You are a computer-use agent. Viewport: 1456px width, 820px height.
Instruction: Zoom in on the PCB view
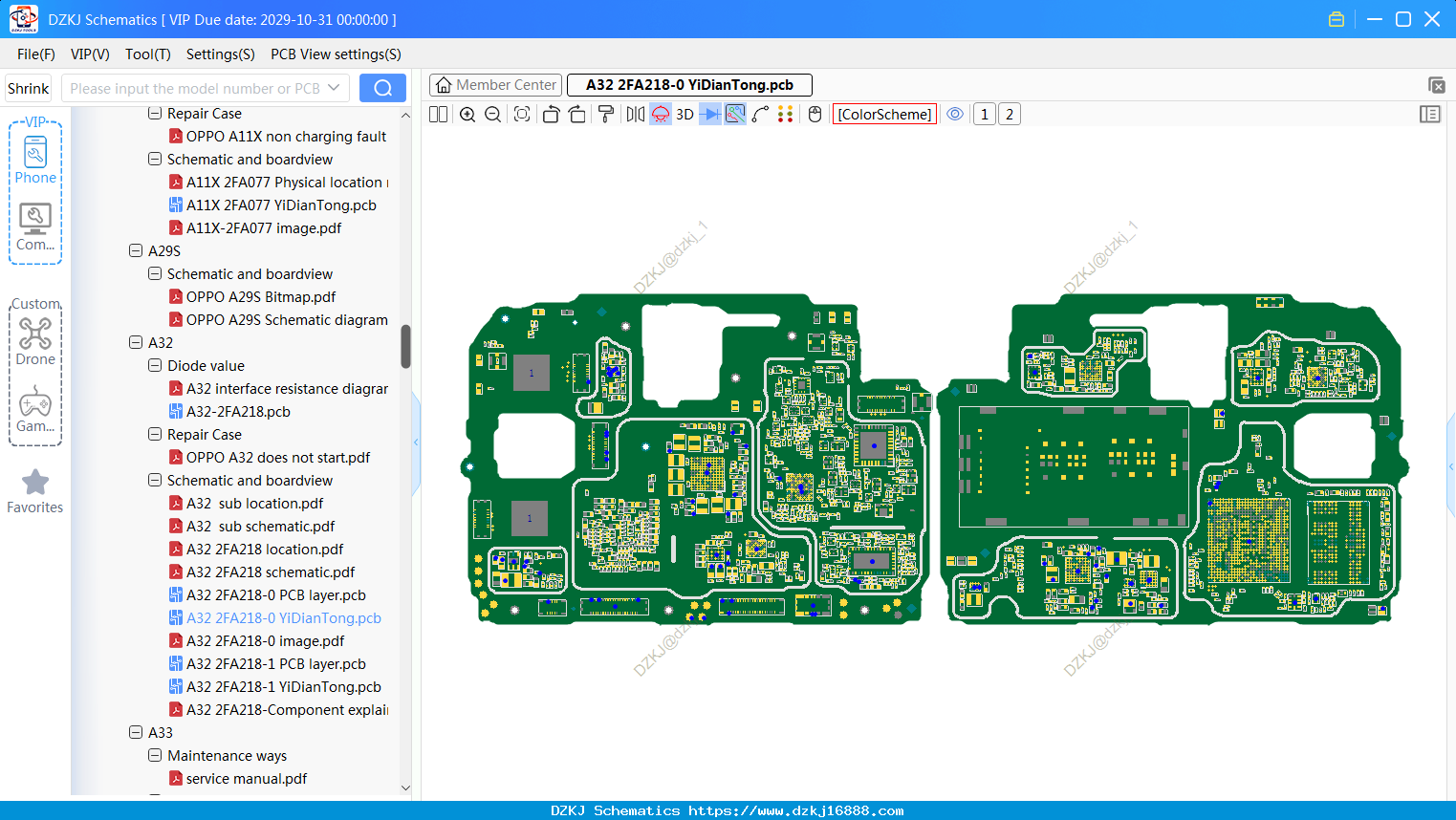point(467,115)
